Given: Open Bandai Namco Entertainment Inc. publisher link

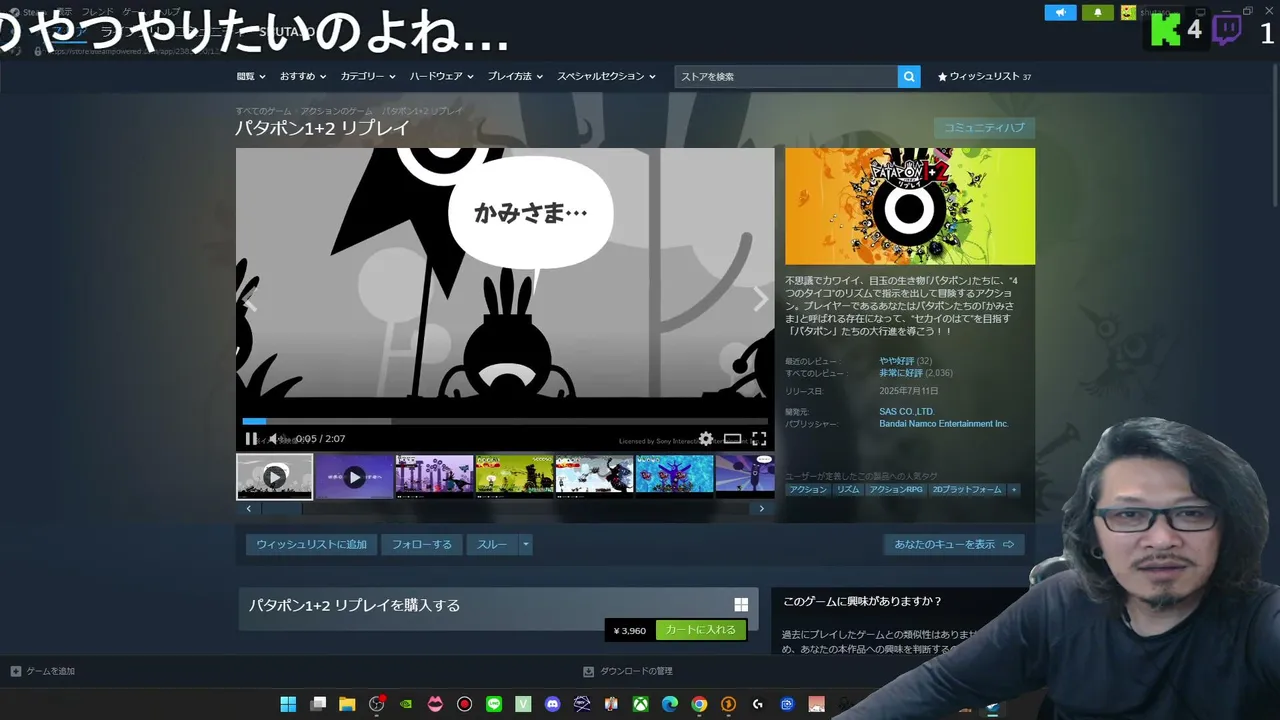Looking at the screenshot, I should 944,424.
